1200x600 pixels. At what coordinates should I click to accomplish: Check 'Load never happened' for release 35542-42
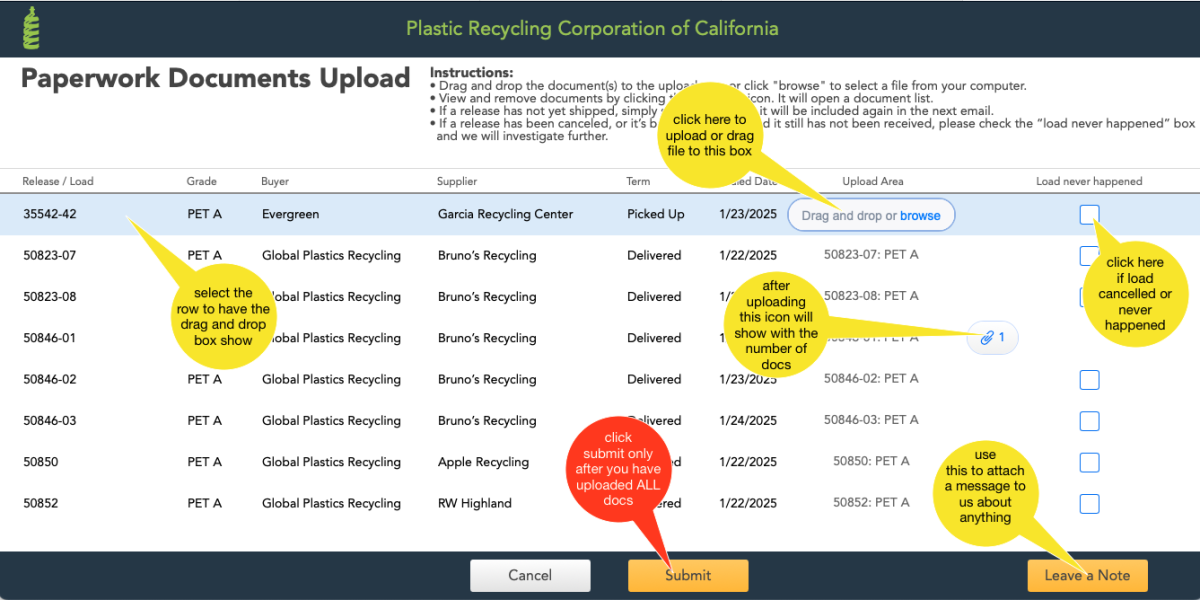pos(1089,214)
